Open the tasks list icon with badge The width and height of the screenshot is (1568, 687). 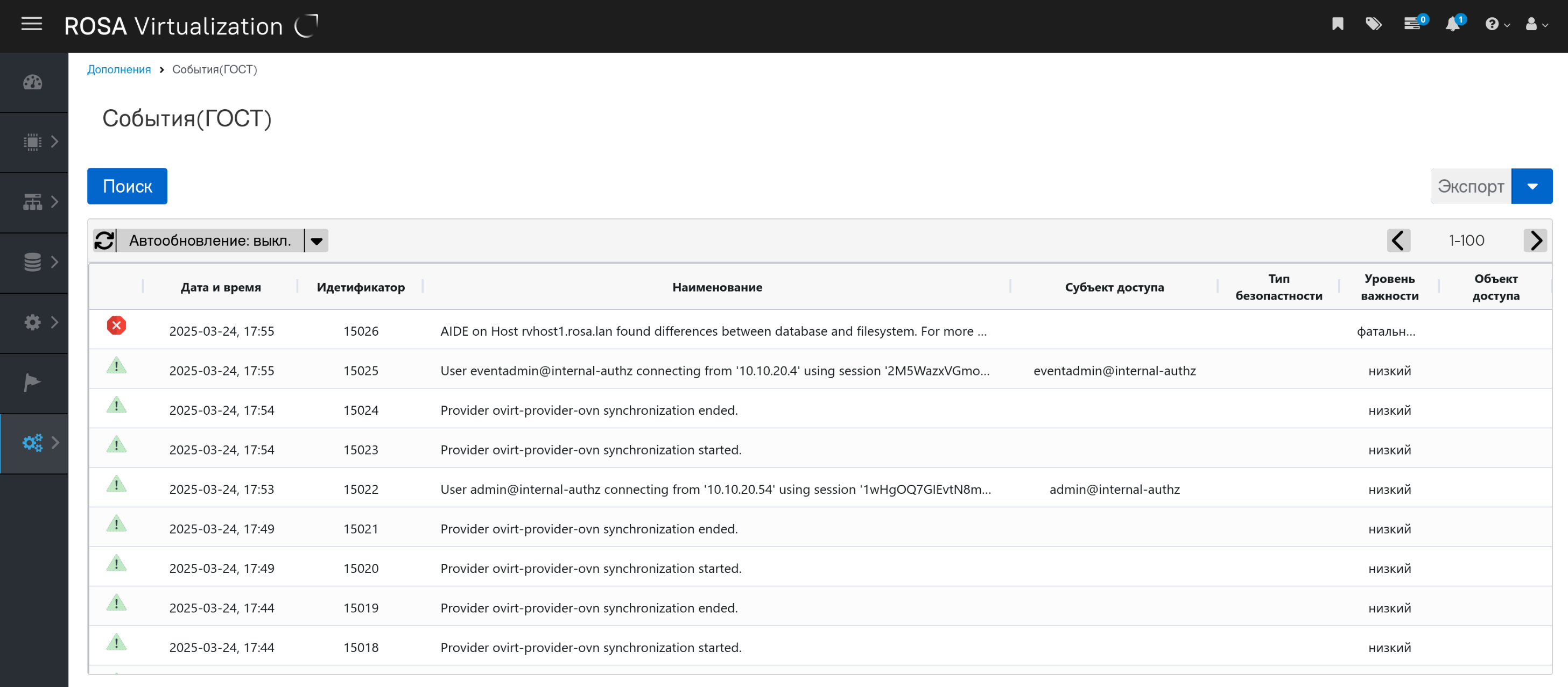[1412, 24]
